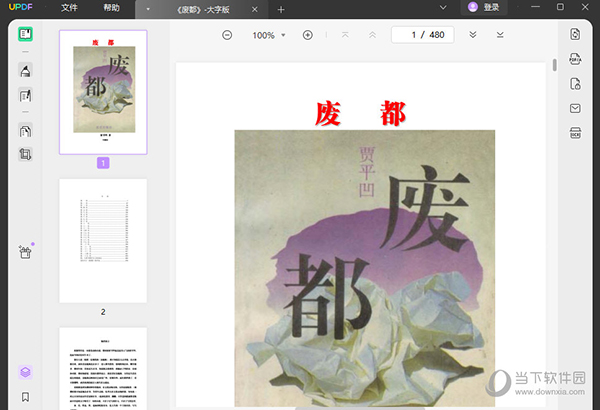Click the zoom in plus button
600x410 pixels.
click(307, 35)
